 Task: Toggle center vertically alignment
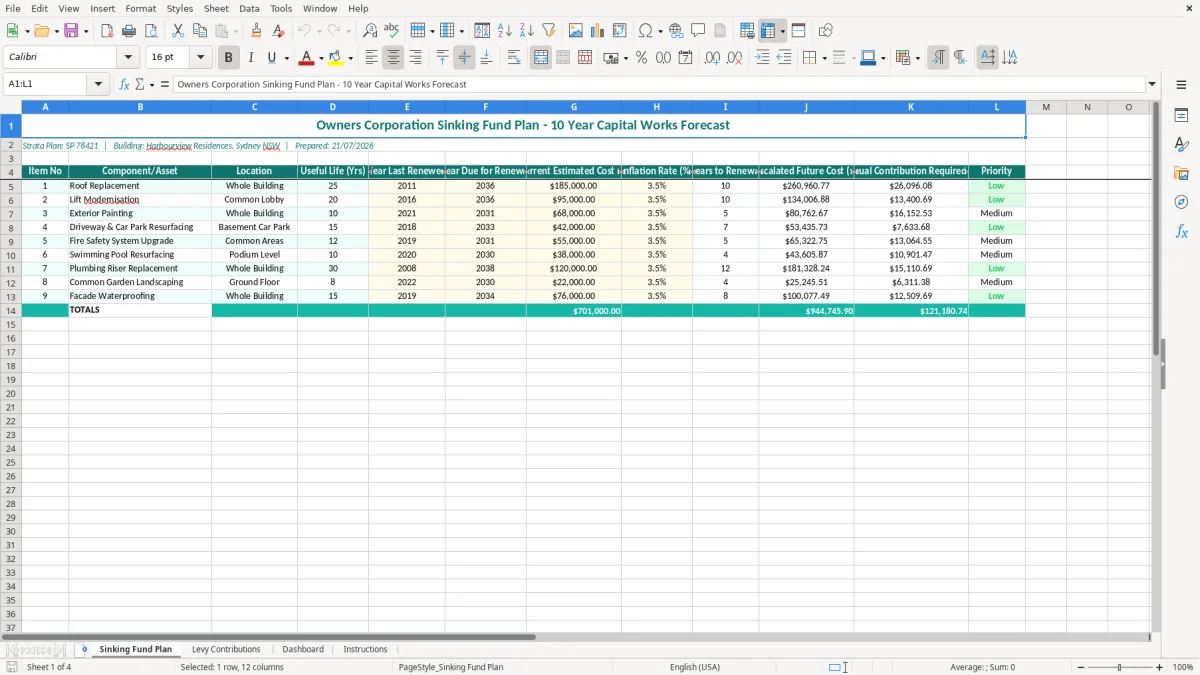pos(464,58)
